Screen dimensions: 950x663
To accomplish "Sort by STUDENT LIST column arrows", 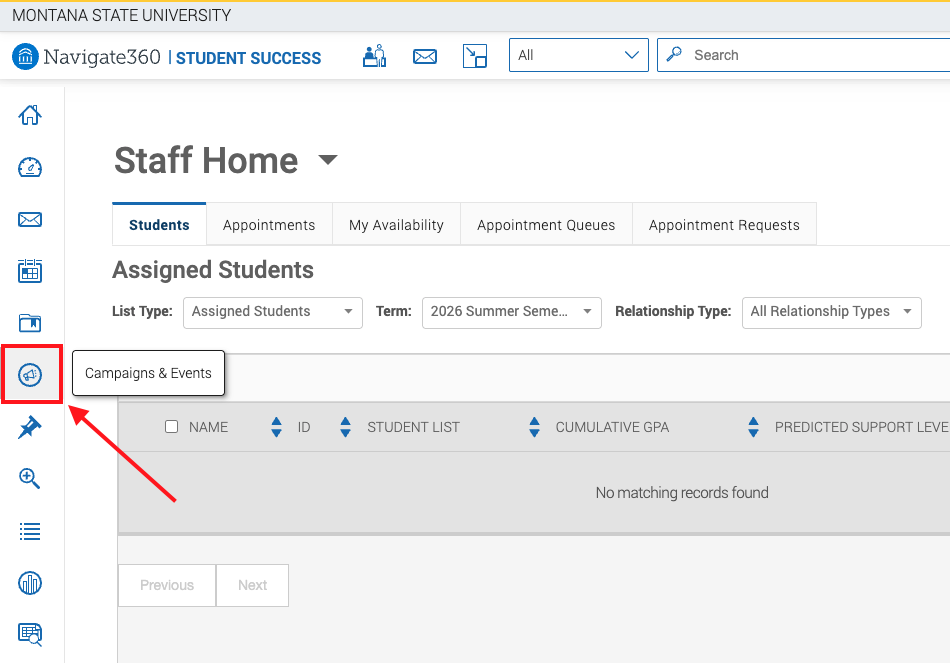I will coord(534,427).
